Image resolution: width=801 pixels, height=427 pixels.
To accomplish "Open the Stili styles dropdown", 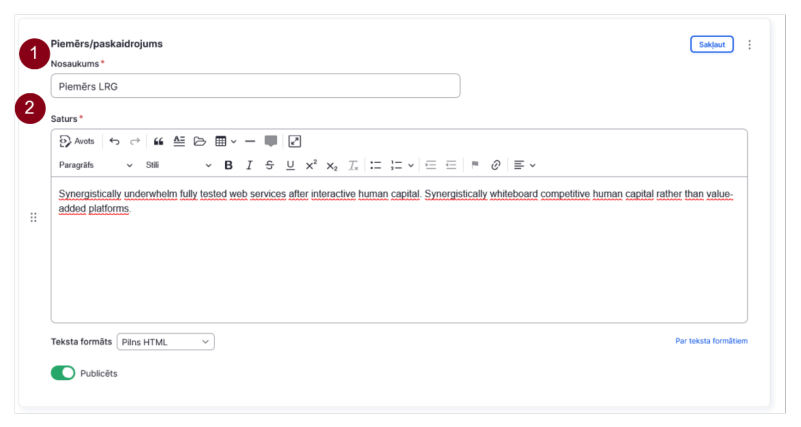I will click(178, 165).
